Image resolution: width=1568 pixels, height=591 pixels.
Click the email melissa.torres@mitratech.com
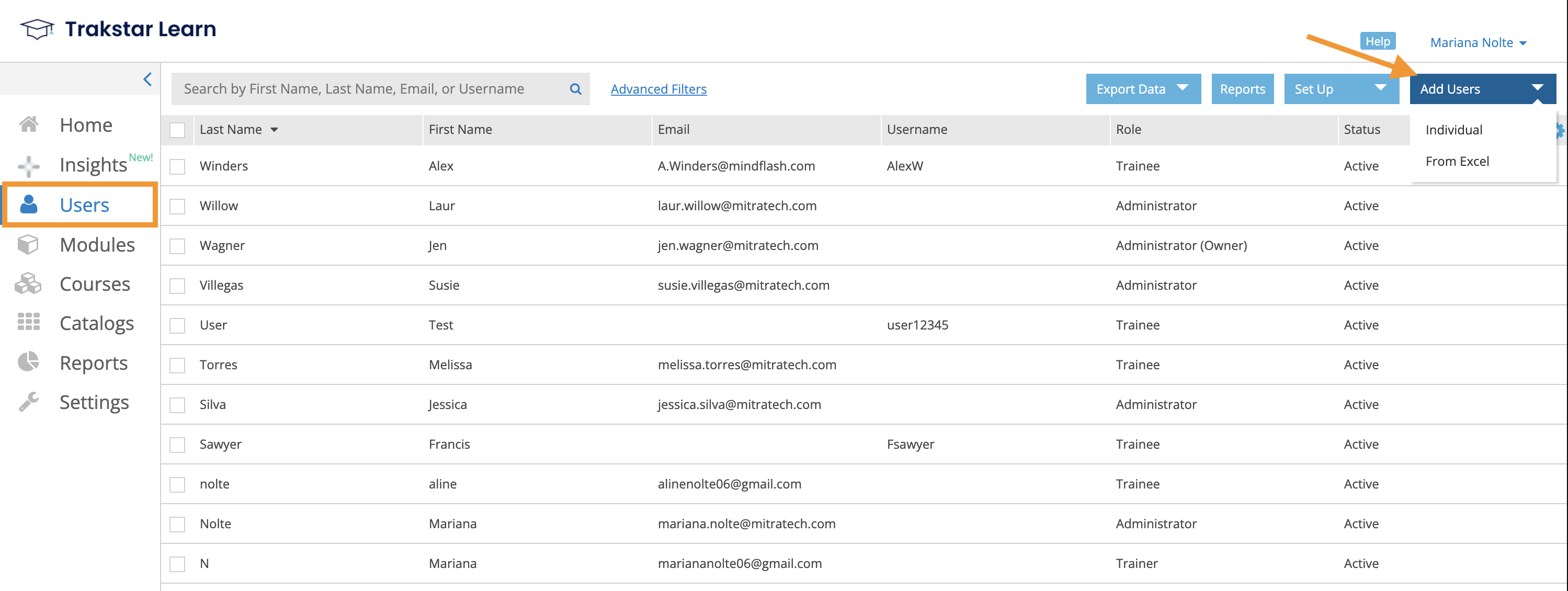point(747,365)
